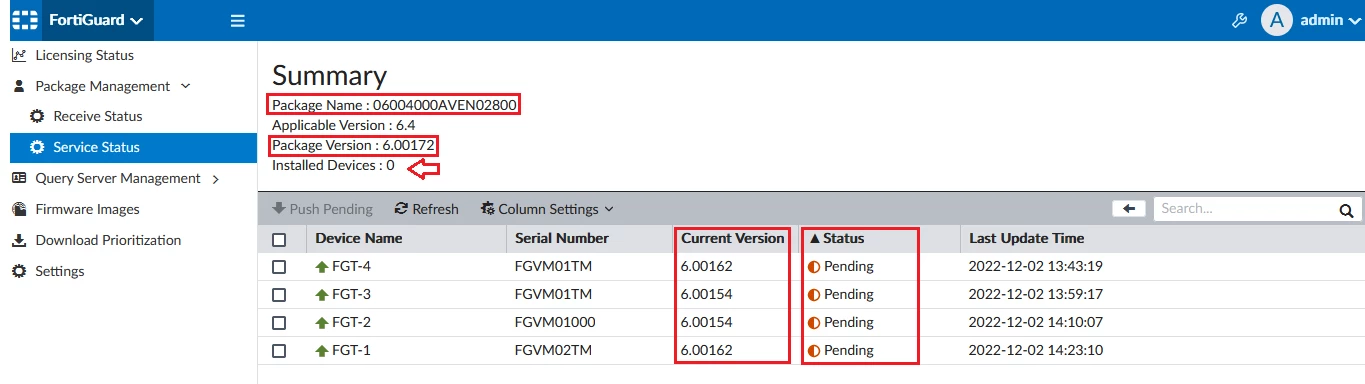Check the FGT-1 row checkbox

pos(279,351)
